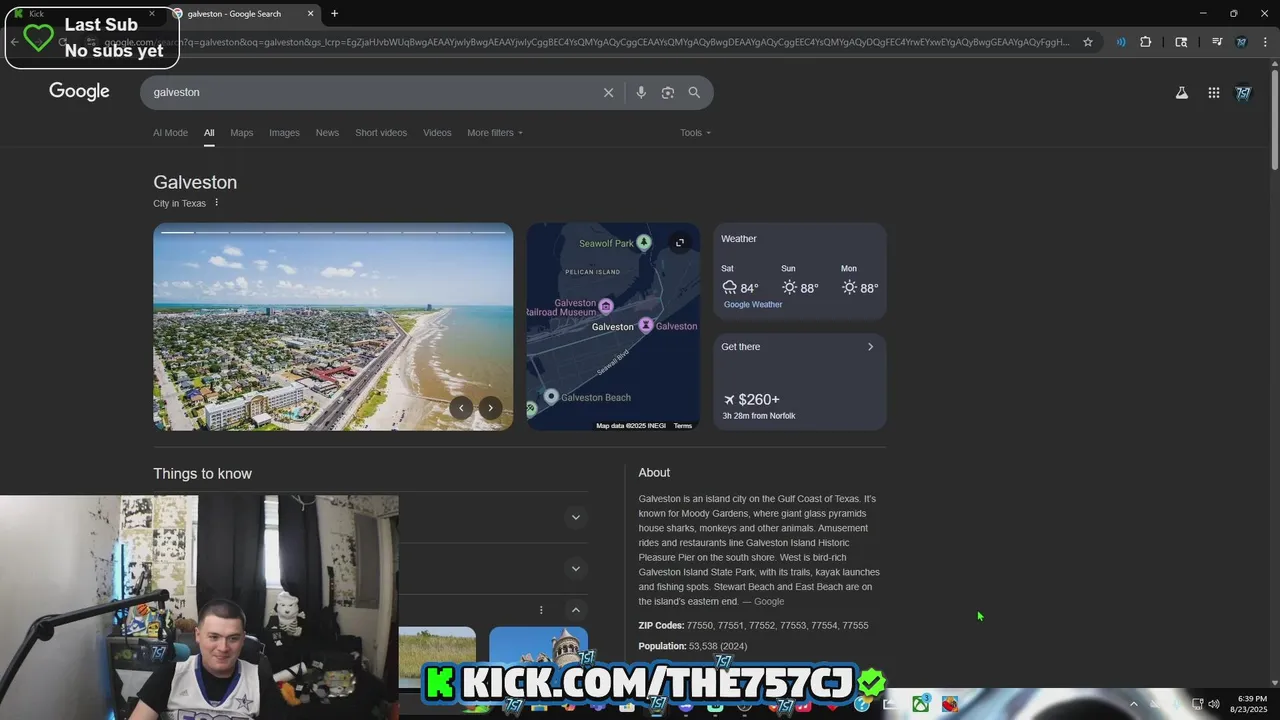Start a voice search with the microphone
The height and width of the screenshot is (720, 1280).
[641, 92]
